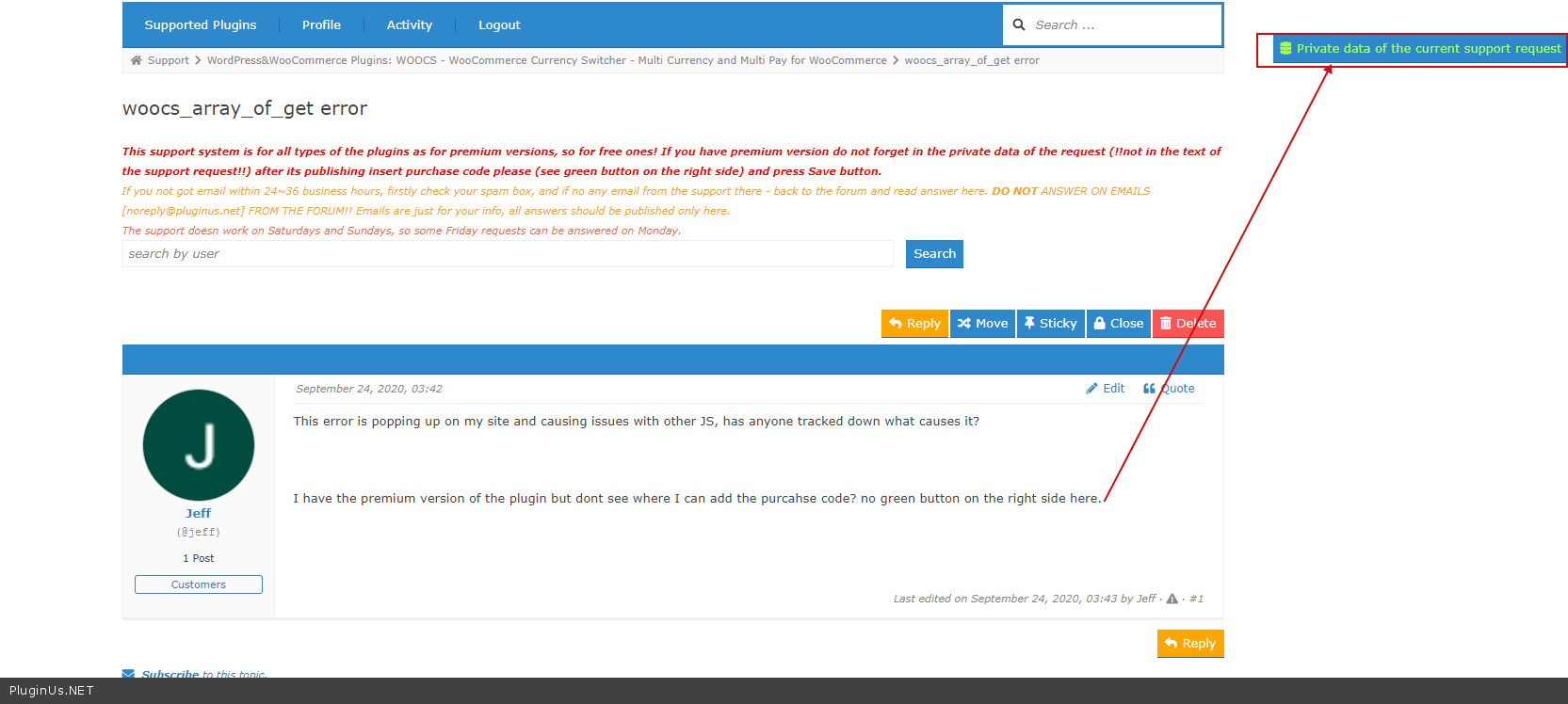Click the 'woocs_array_of_get error' breadcrumb entry
This screenshot has height=704, width=1568.
click(972, 60)
